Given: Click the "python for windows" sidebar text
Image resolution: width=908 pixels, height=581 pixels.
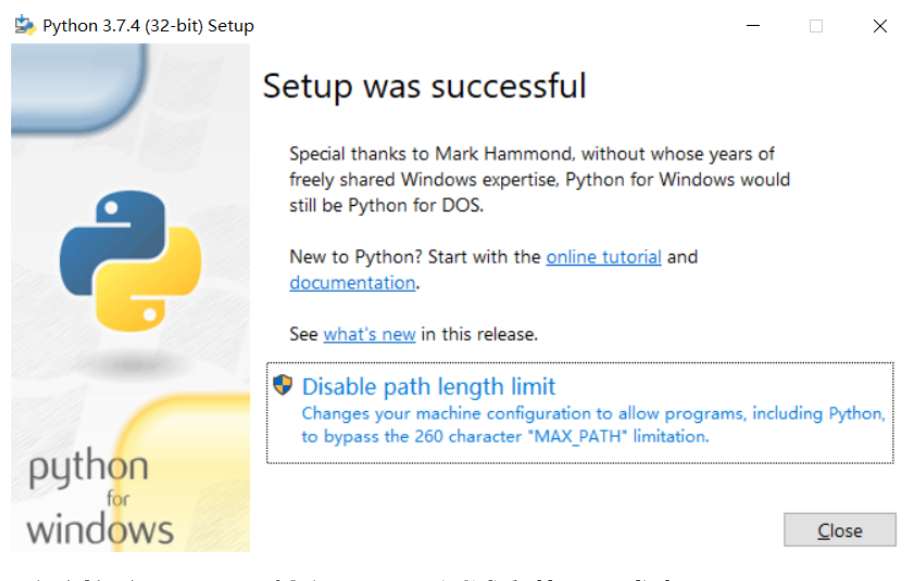Looking at the screenshot, I should point(100,497).
